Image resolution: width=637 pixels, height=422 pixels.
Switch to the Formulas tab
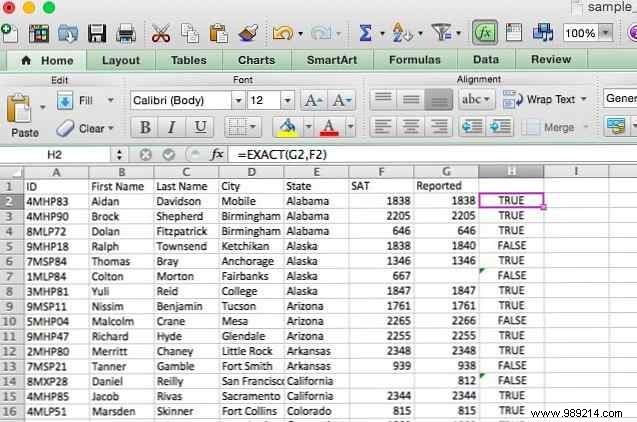415,60
